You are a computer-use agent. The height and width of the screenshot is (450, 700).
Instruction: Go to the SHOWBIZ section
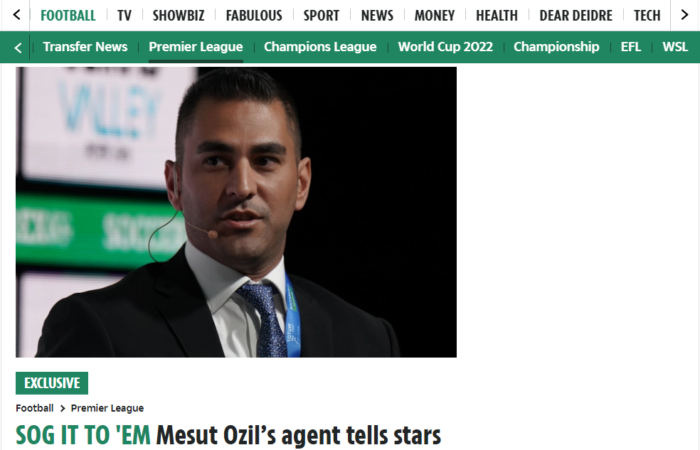pos(179,16)
